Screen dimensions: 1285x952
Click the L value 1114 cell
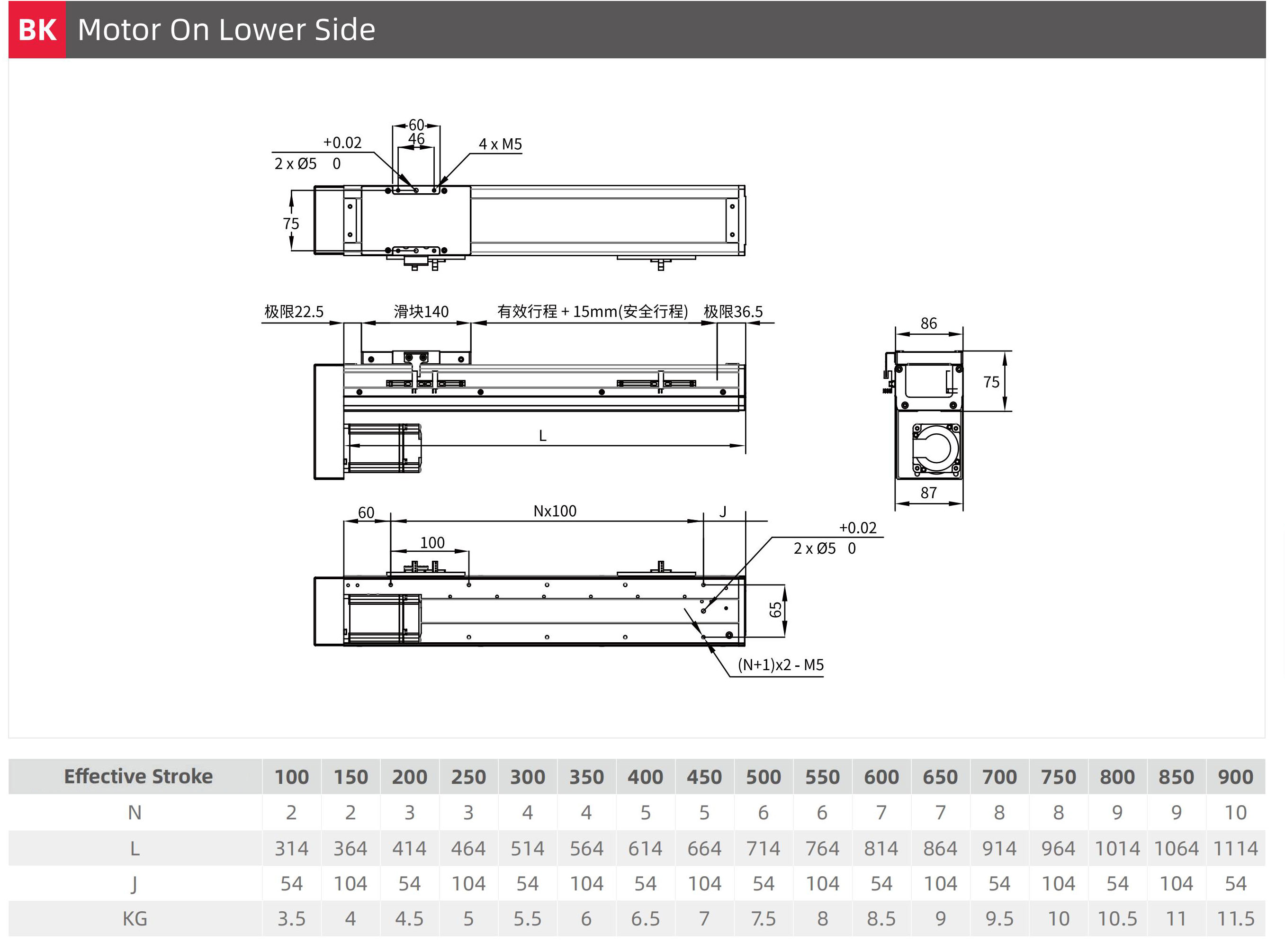[x=1235, y=848]
